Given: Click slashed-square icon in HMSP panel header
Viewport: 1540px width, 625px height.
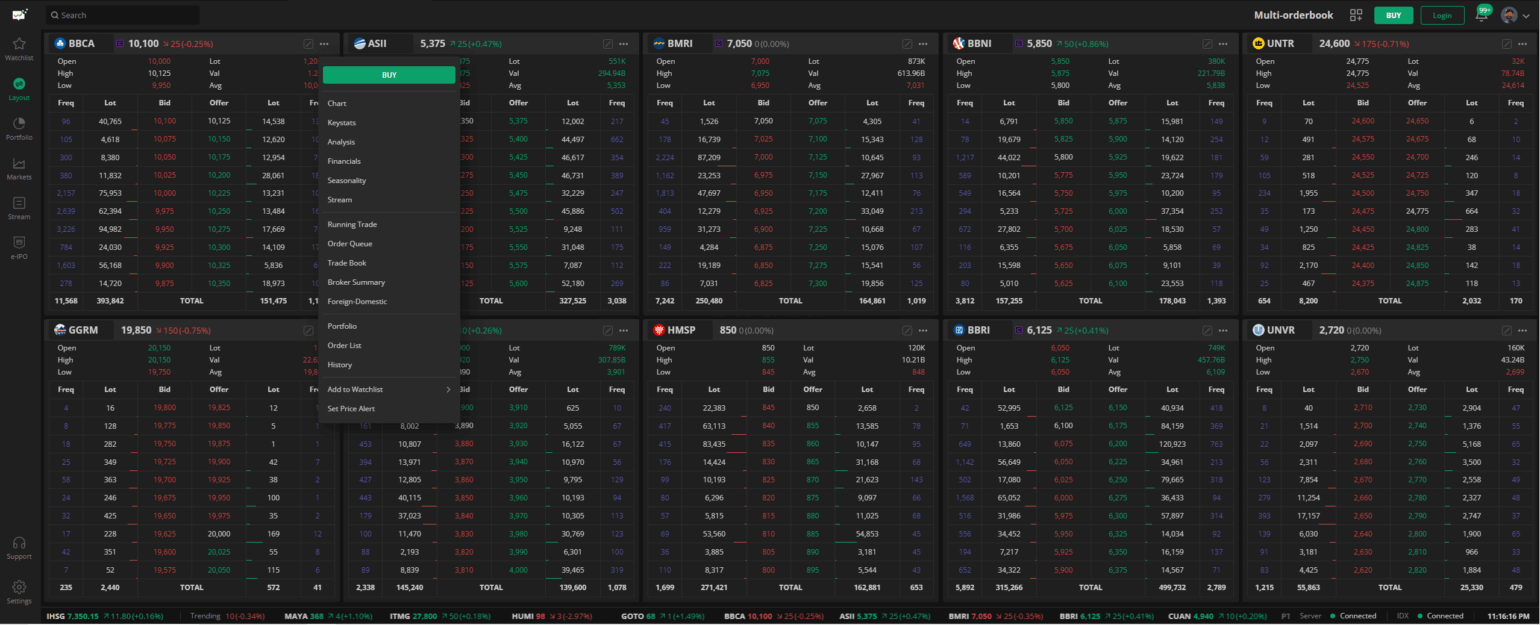Looking at the screenshot, I should tap(907, 330).
